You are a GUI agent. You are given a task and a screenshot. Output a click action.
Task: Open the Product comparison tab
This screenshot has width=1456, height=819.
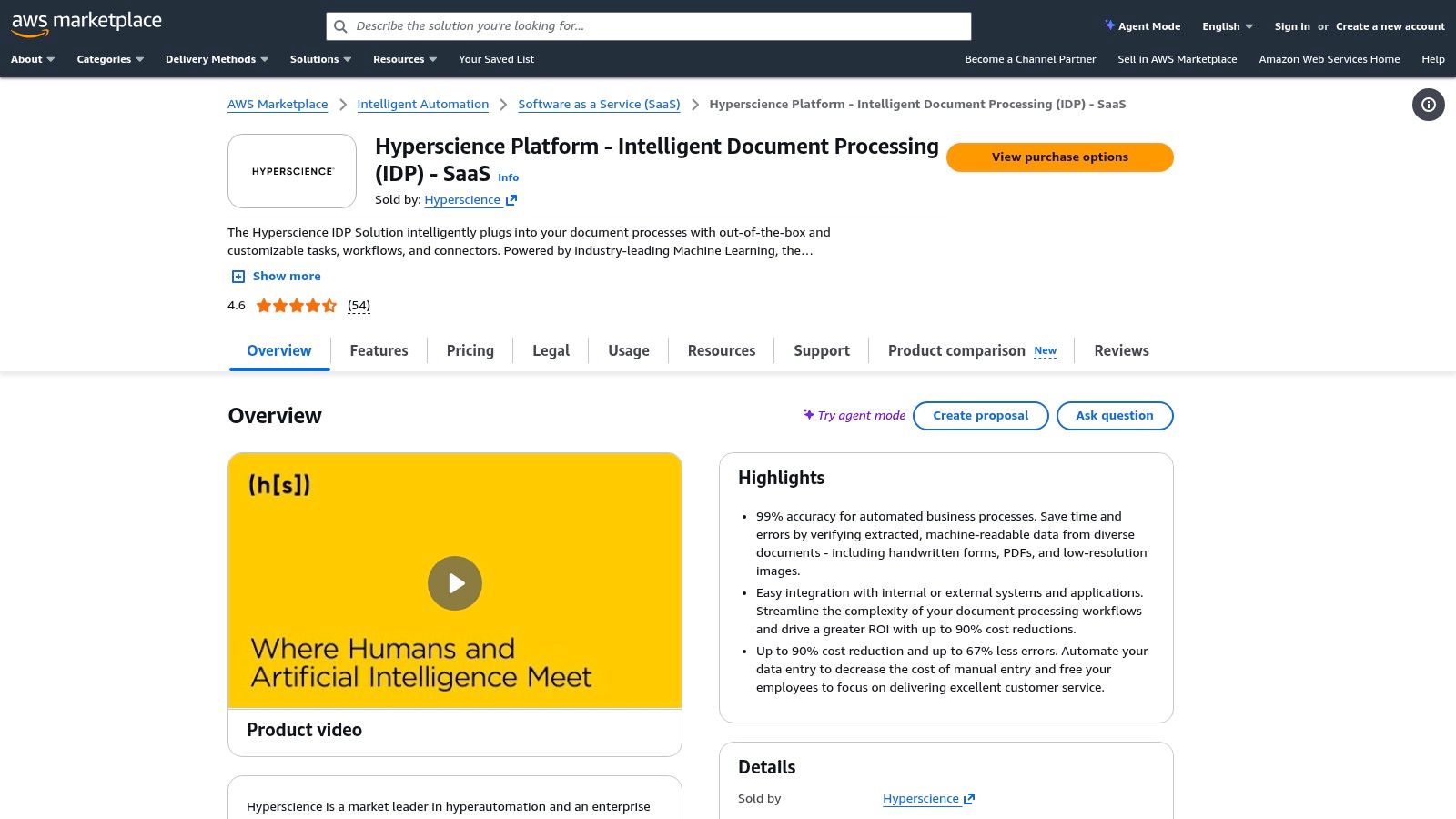coord(956,350)
